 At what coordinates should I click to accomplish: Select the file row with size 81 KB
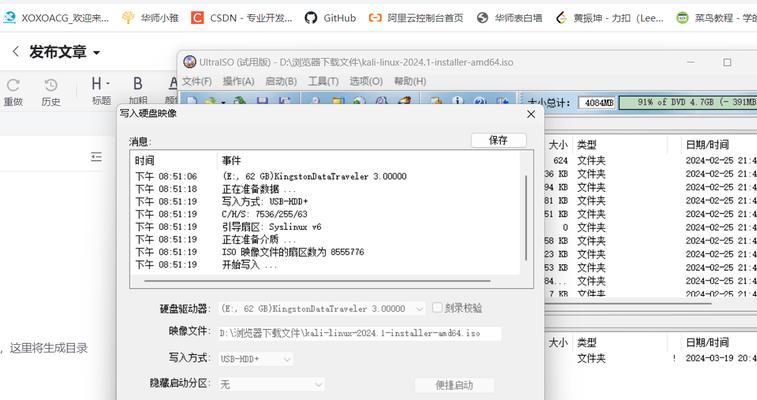(x=651, y=200)
